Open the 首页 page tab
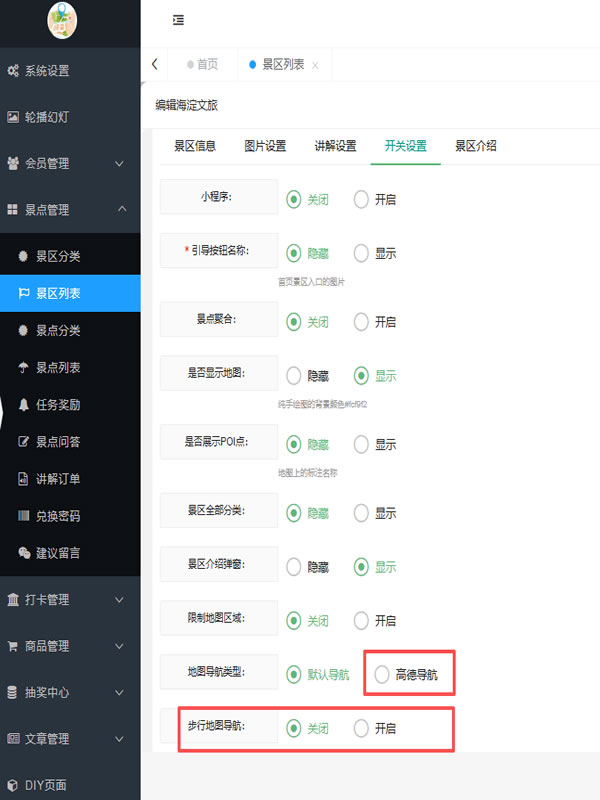The height and width of the screenshot is (800, 600). coord(203,64)
